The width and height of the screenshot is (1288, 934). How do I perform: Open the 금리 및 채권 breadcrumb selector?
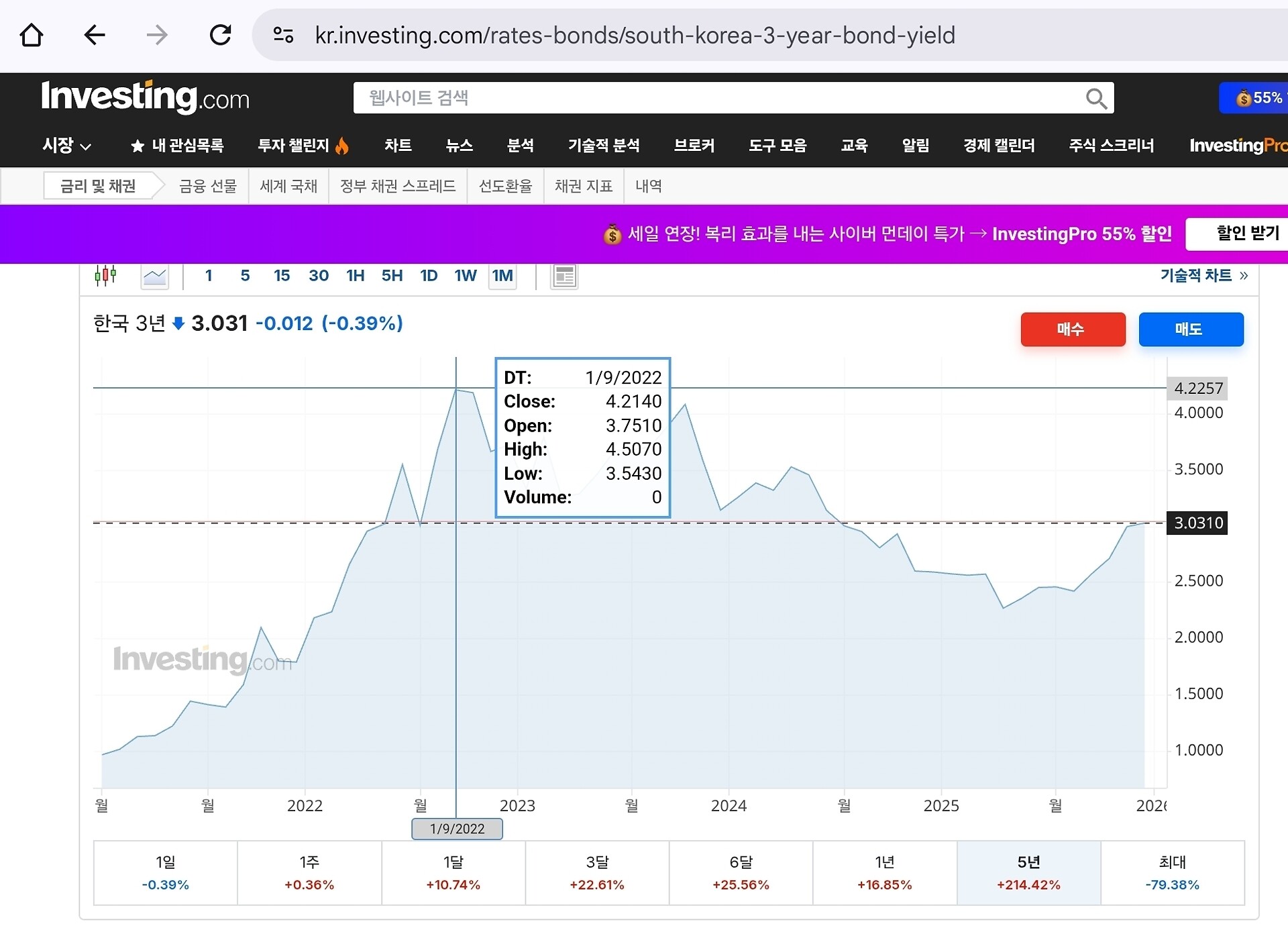tap(98, 186)
